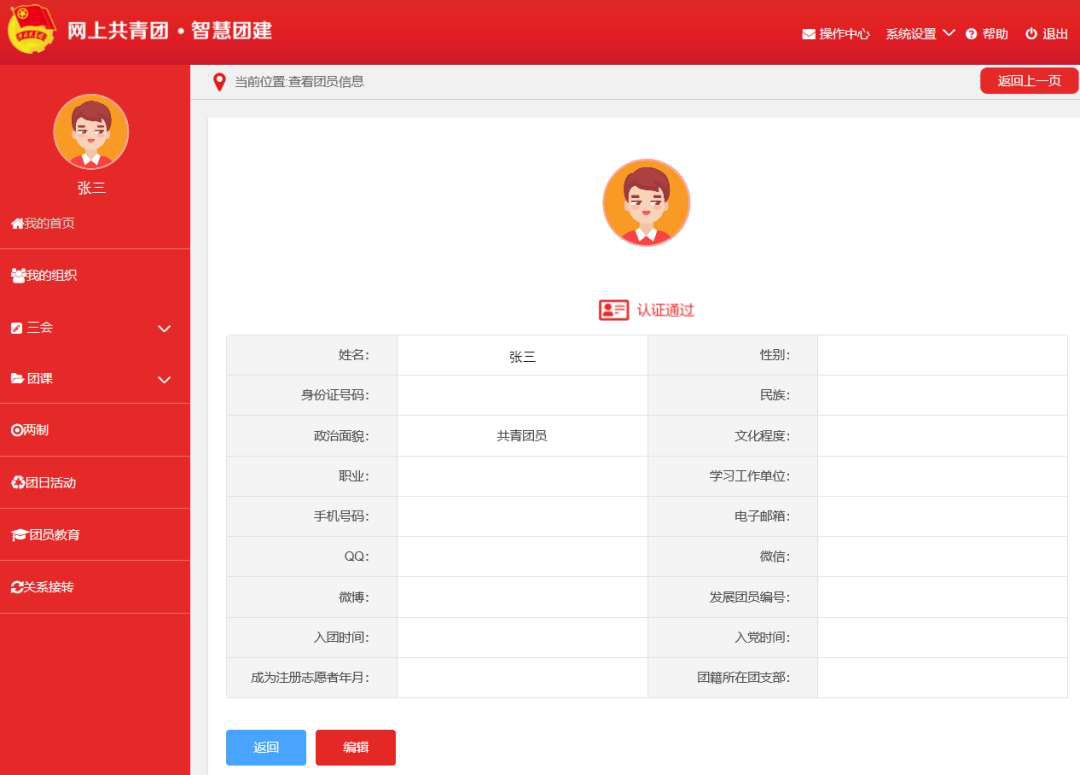1080x775 pixels.
Task: Select 关系接转 from the sidebar
Action: click(48, 587)
